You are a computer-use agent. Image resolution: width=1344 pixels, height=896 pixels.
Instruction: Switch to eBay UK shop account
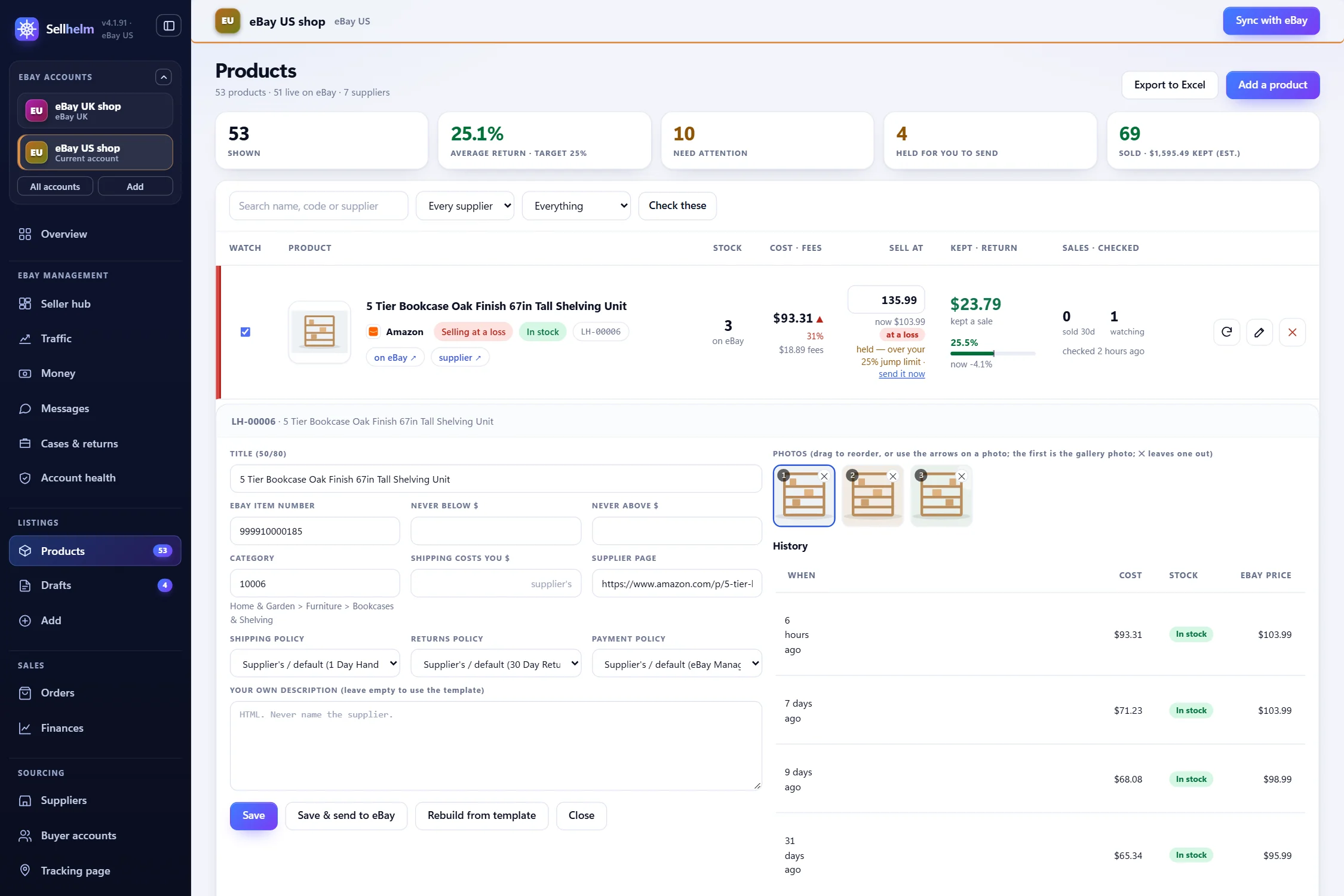pyautogui.click(x=95, y=111)
